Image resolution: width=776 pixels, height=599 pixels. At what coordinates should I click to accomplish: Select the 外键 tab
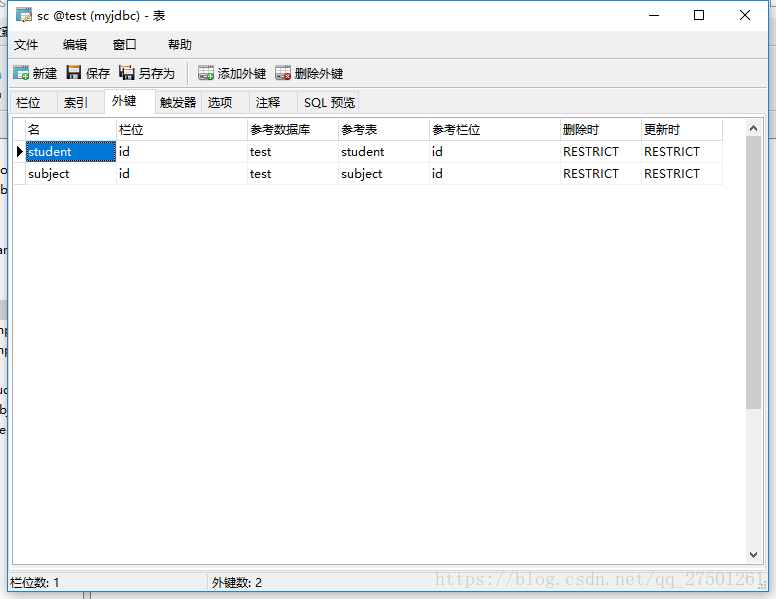click(x=130, y=101)
